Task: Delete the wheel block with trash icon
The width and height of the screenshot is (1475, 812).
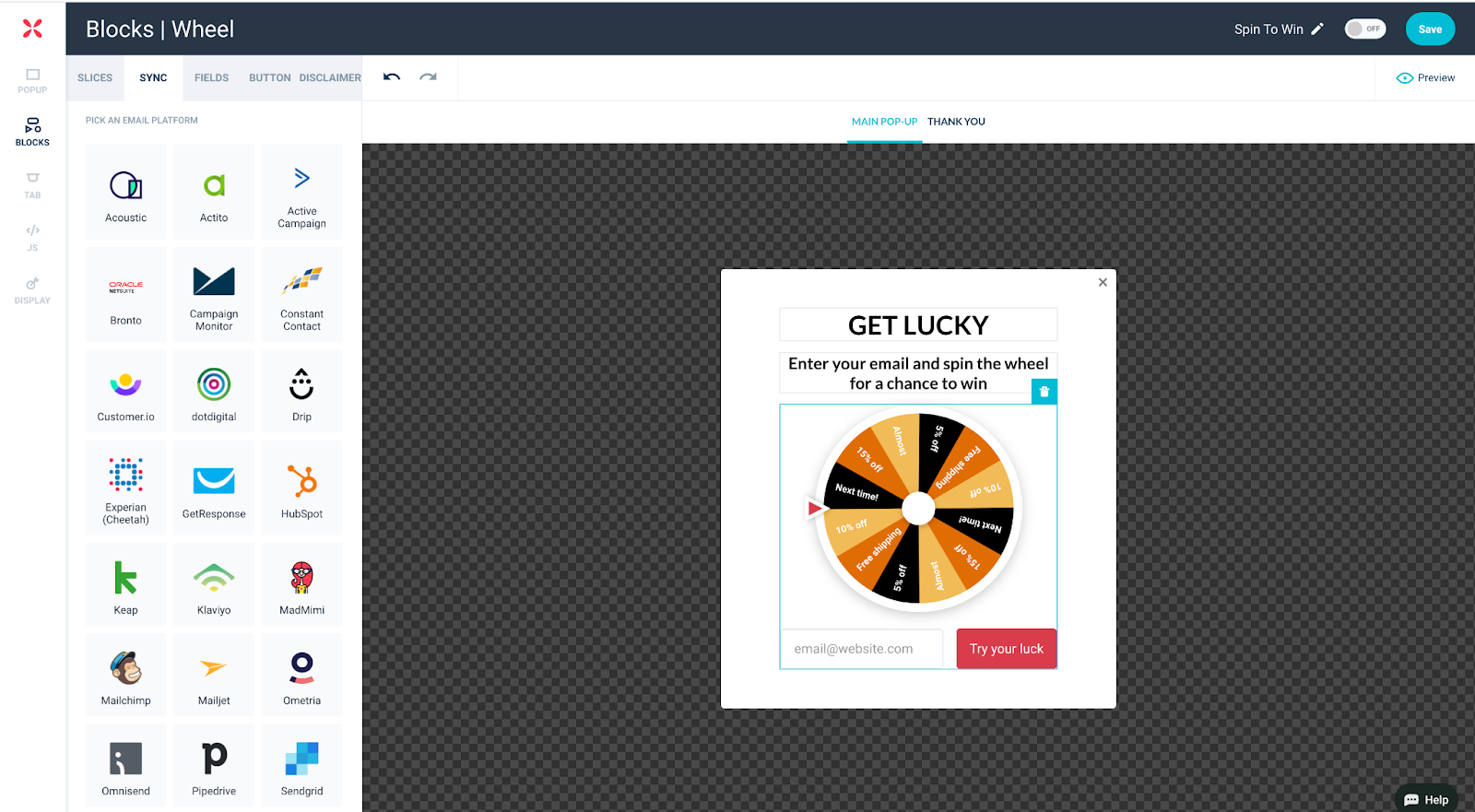Action: click(x=1044, y=392)
